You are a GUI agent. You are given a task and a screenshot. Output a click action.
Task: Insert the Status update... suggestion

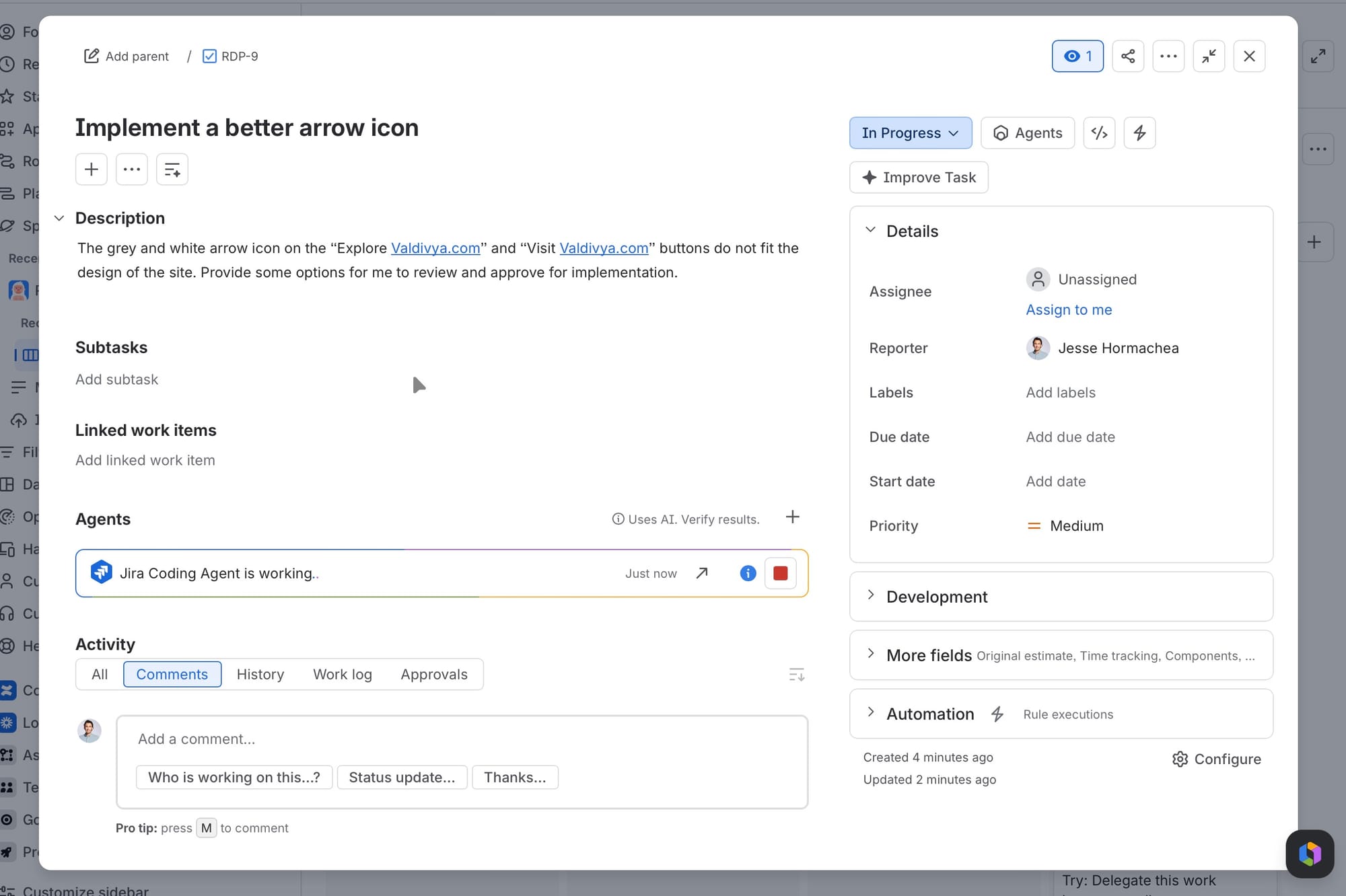[402, 778]
